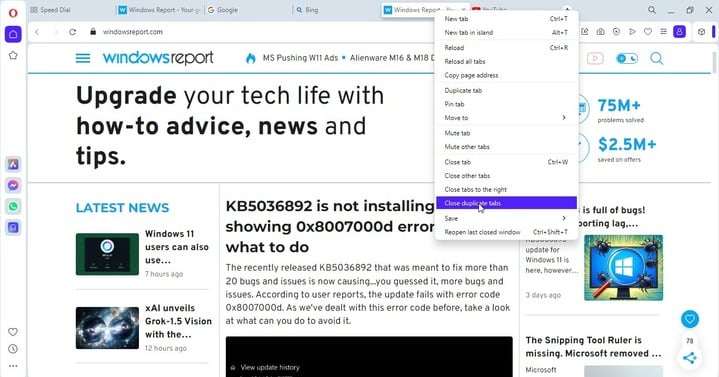
Task: Click the padlock site security icon
Action: [93, 32]
